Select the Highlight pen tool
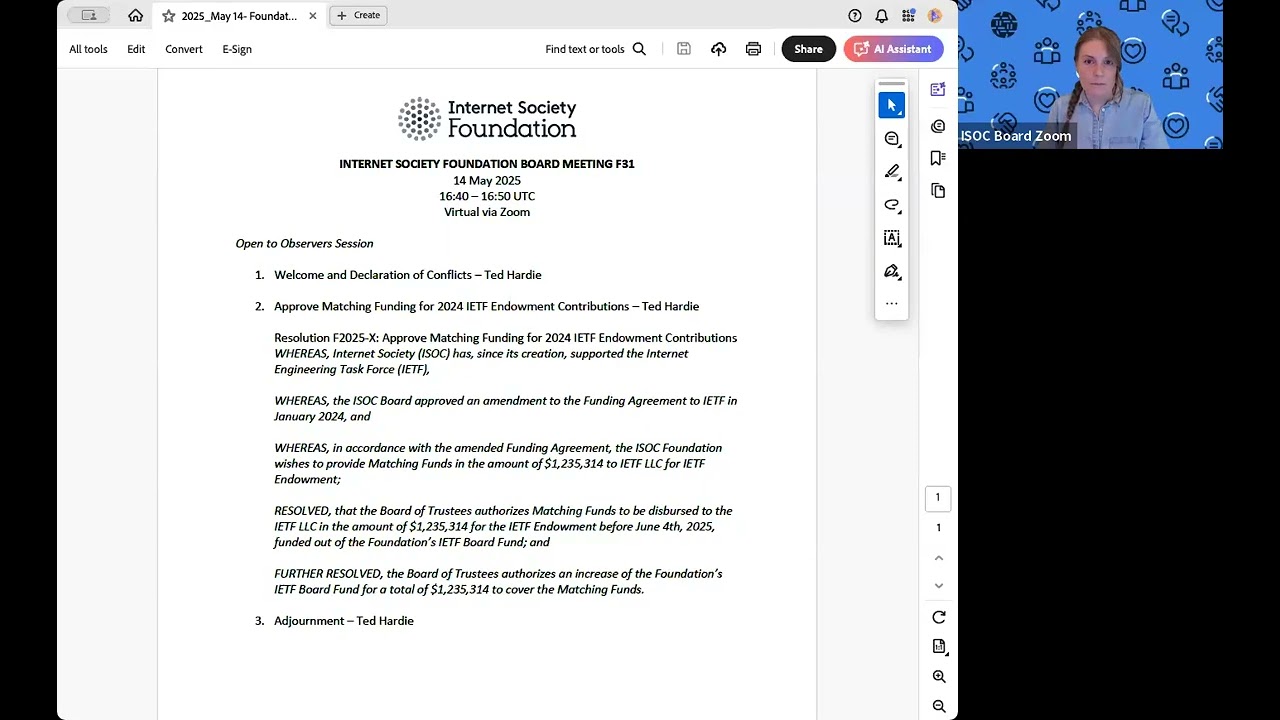1280x720 pixels. pos(892,172)
